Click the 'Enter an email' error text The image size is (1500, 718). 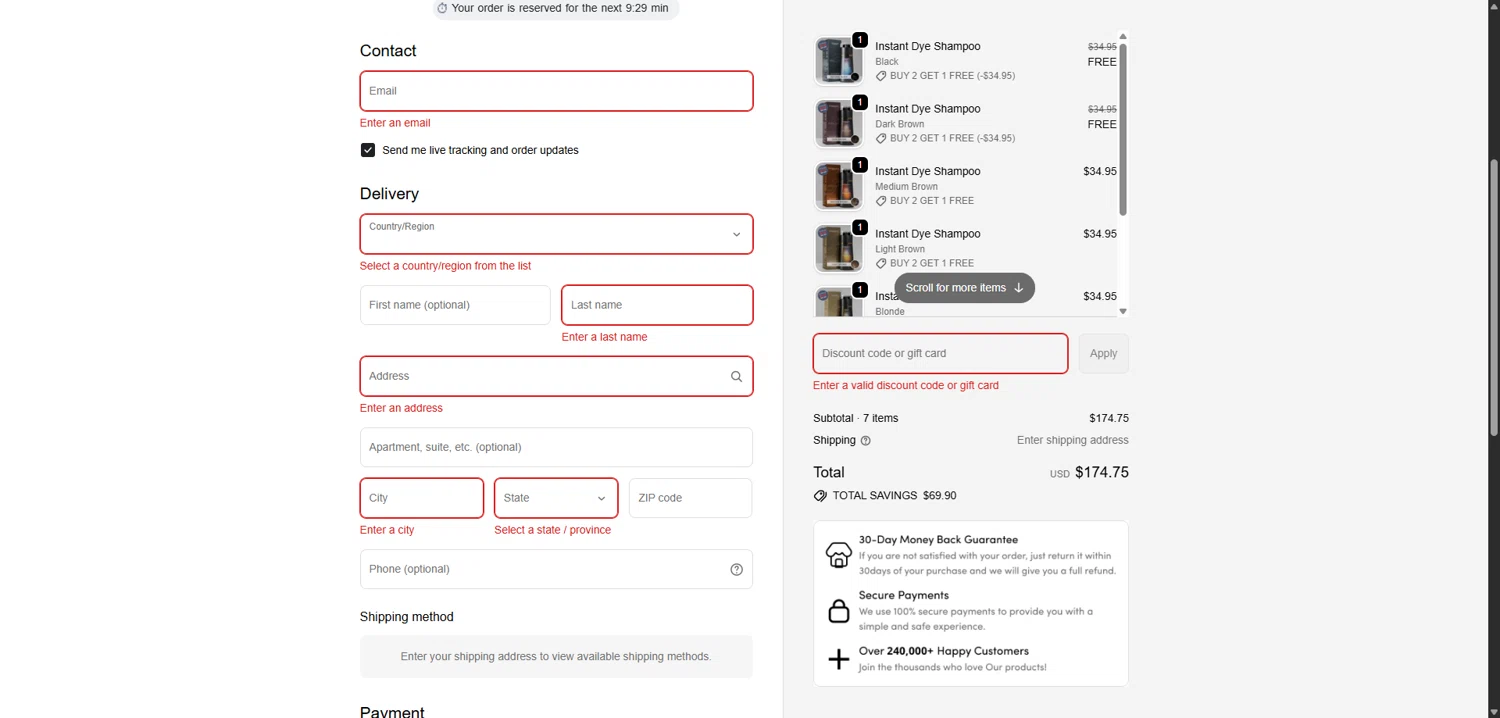395,123
